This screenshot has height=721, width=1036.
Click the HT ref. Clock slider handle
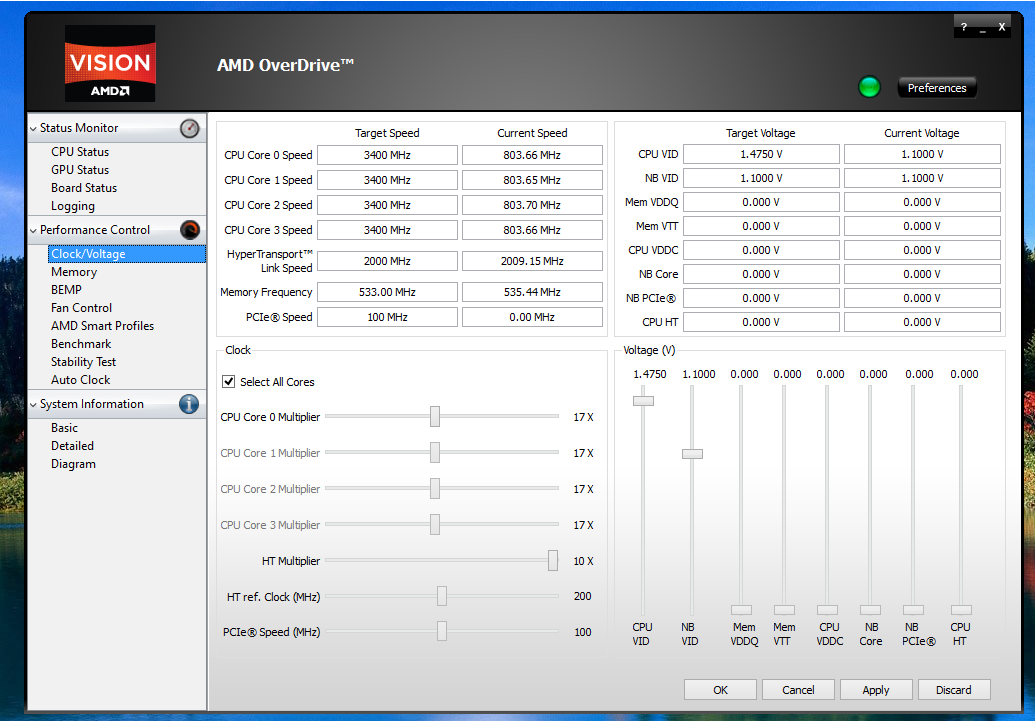tap(442, 596)
